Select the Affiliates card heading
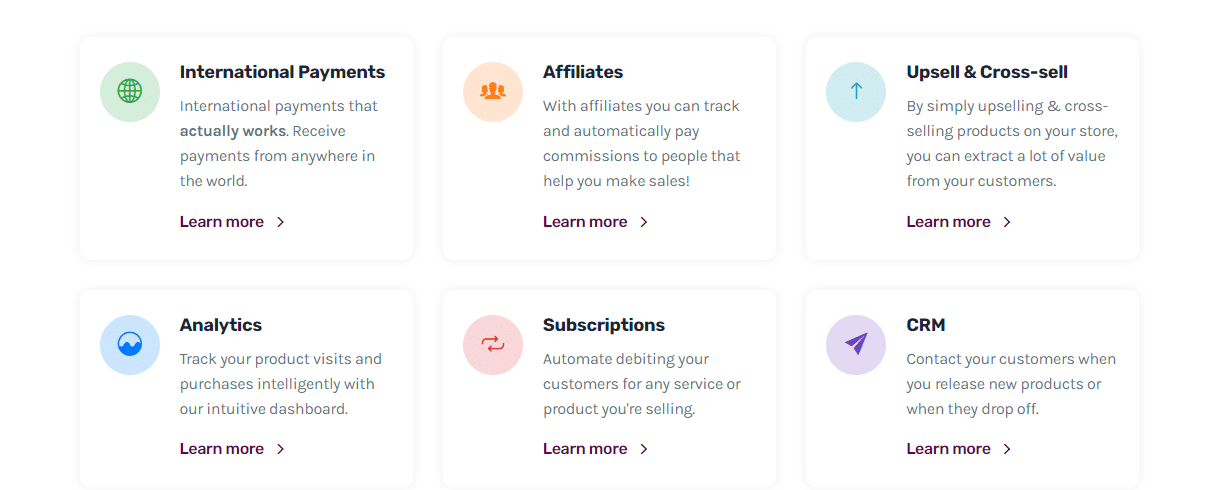The image size is (1231, 490). tap(583, 72)
